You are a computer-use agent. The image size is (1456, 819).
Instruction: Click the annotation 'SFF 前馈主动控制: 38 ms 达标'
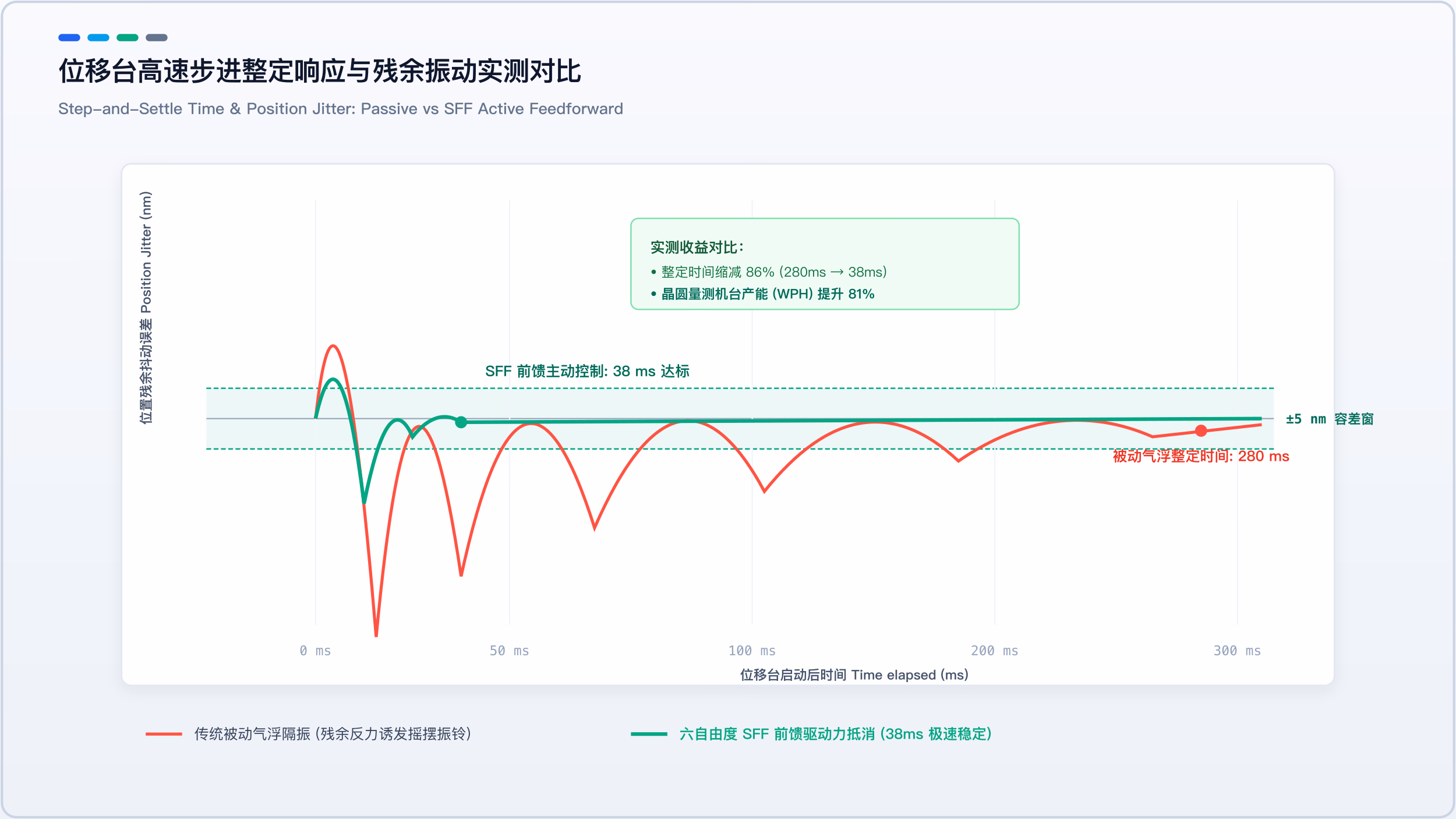(x=587, y=371)
